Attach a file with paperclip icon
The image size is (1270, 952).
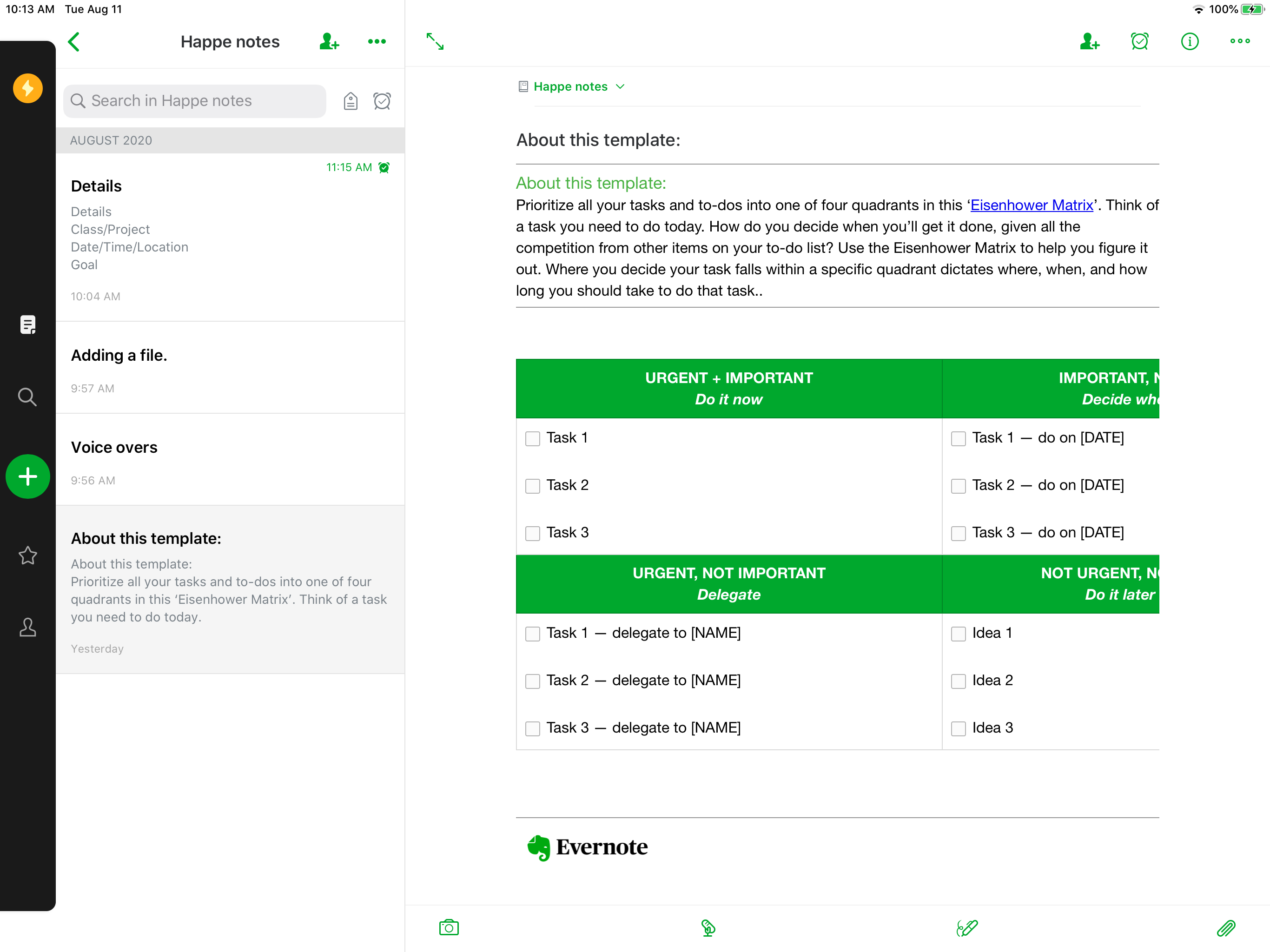1225,927
